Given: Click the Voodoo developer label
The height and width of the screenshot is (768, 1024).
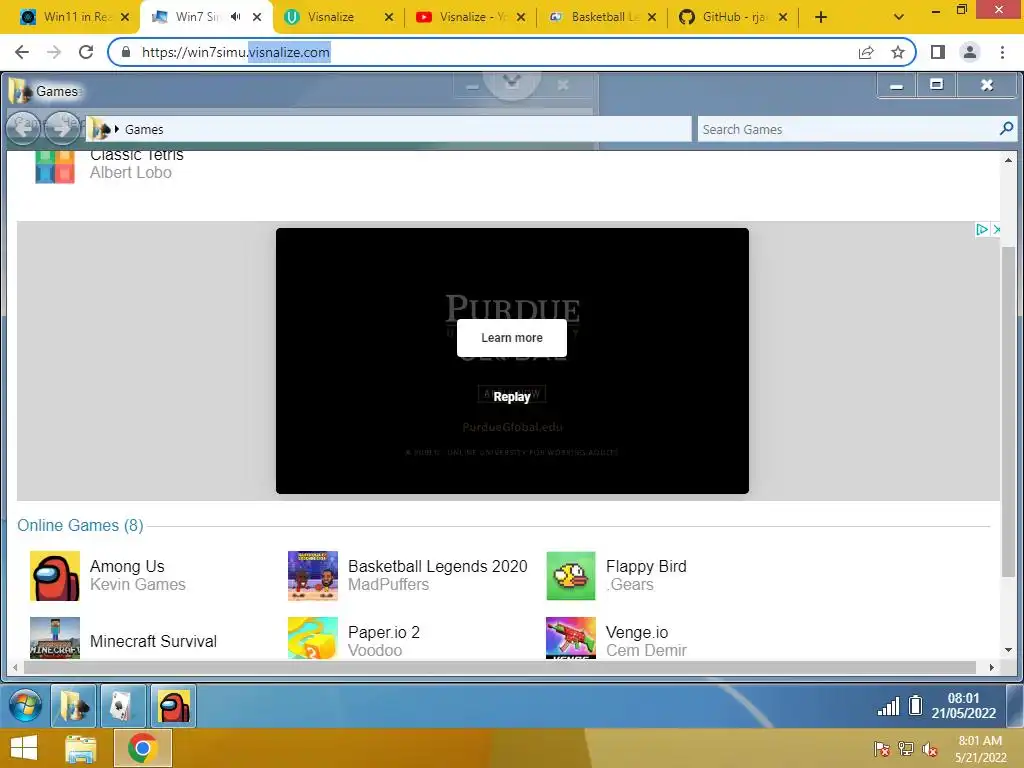Looking at the screenshot, I should (x=375, y=650).
